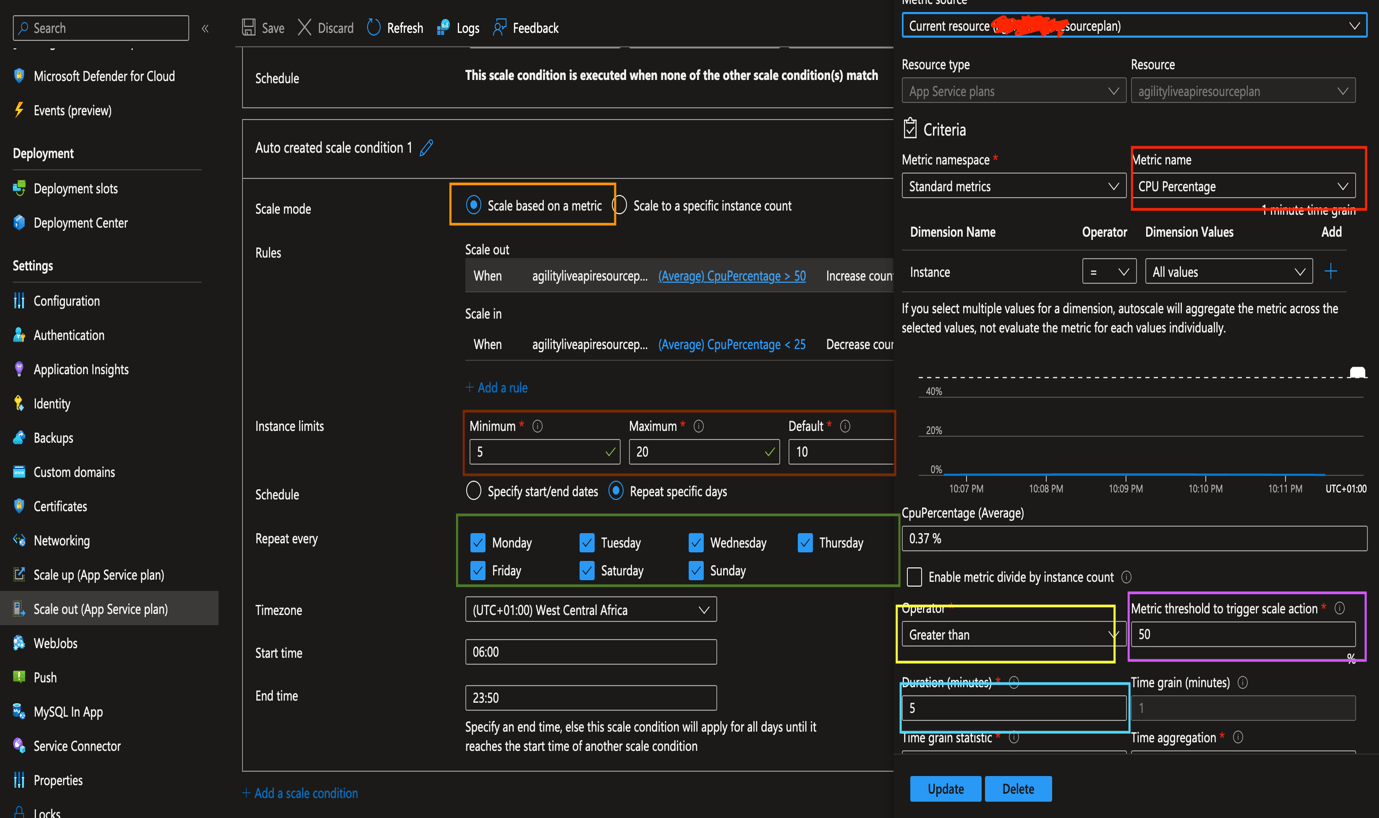Click the Application Insights bulb icon
Viewport: 1379px width, 818px height.
tap(19, 369)
